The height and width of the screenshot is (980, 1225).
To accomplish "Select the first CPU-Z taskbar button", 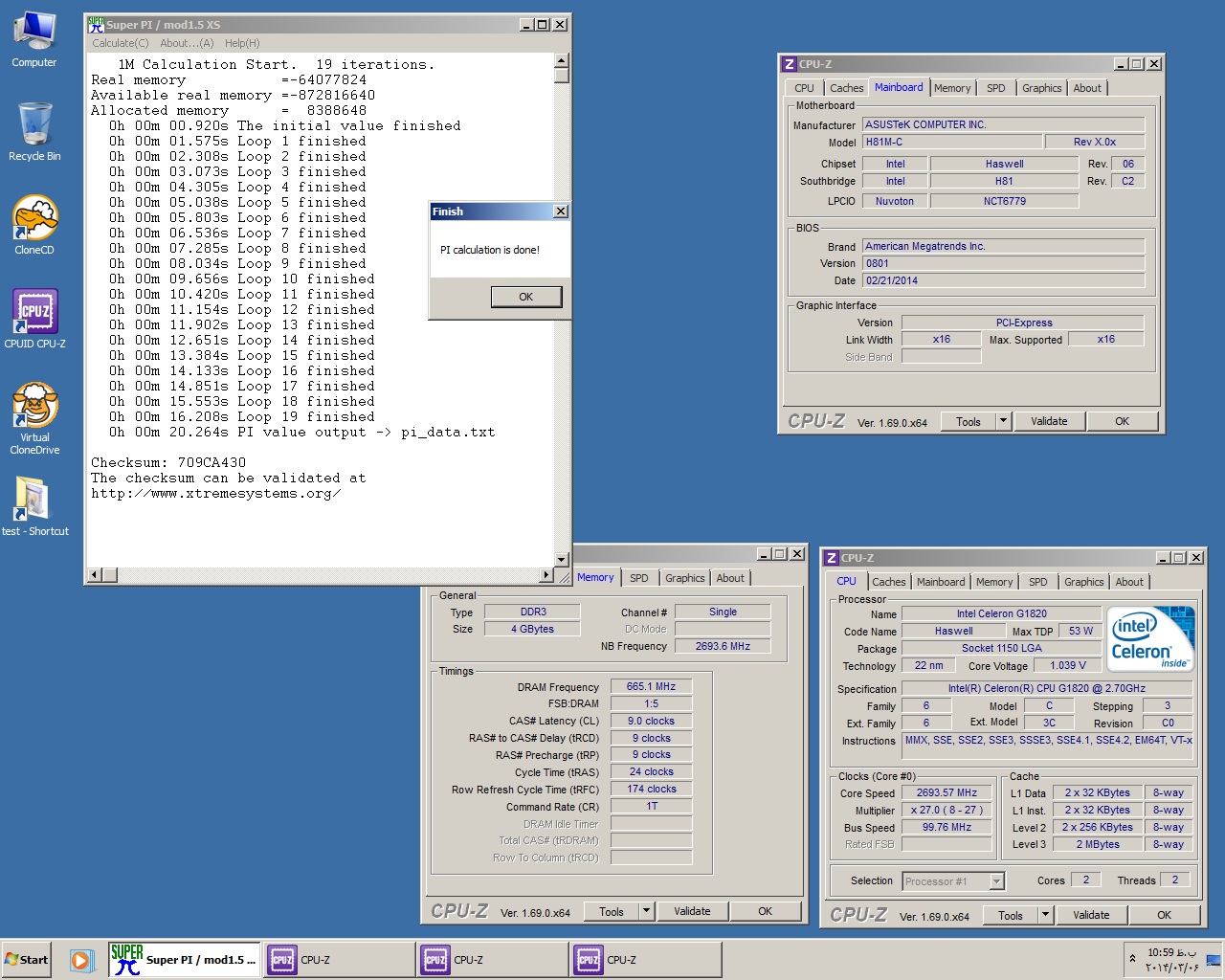I will click(338, 960).
